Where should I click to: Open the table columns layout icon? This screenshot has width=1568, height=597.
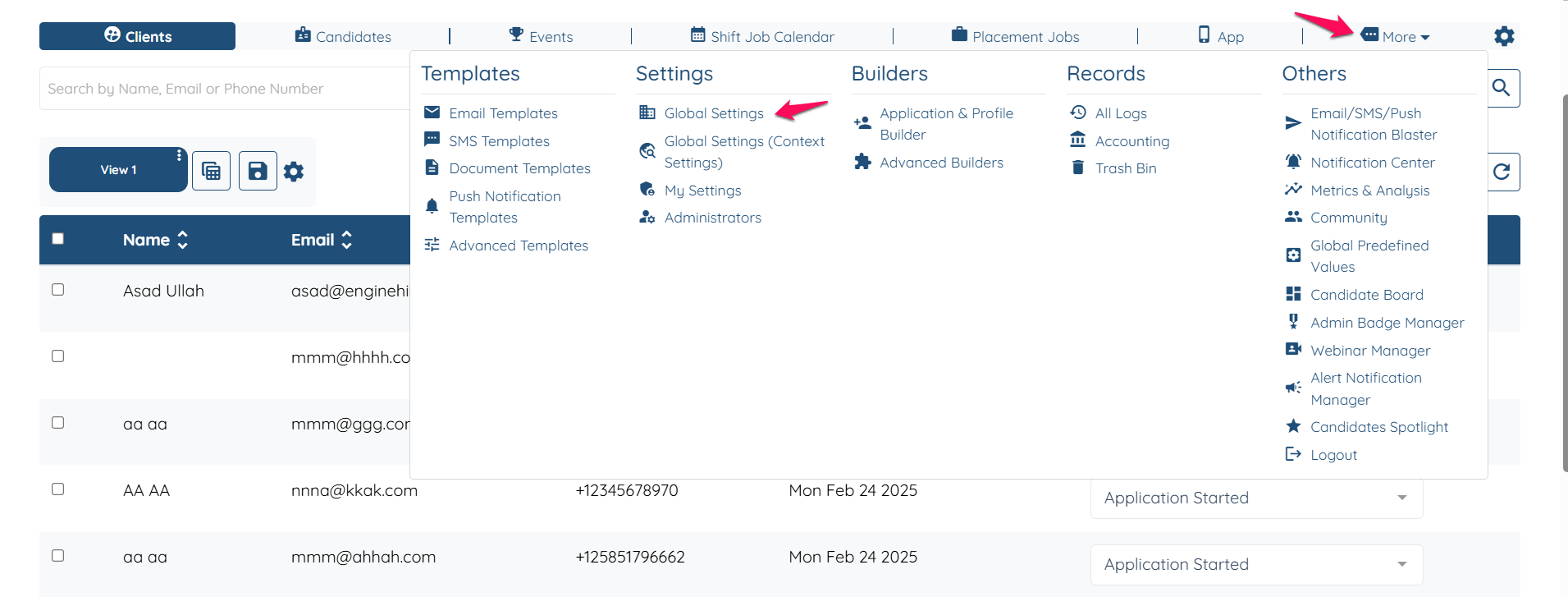(x=211, y=171)
